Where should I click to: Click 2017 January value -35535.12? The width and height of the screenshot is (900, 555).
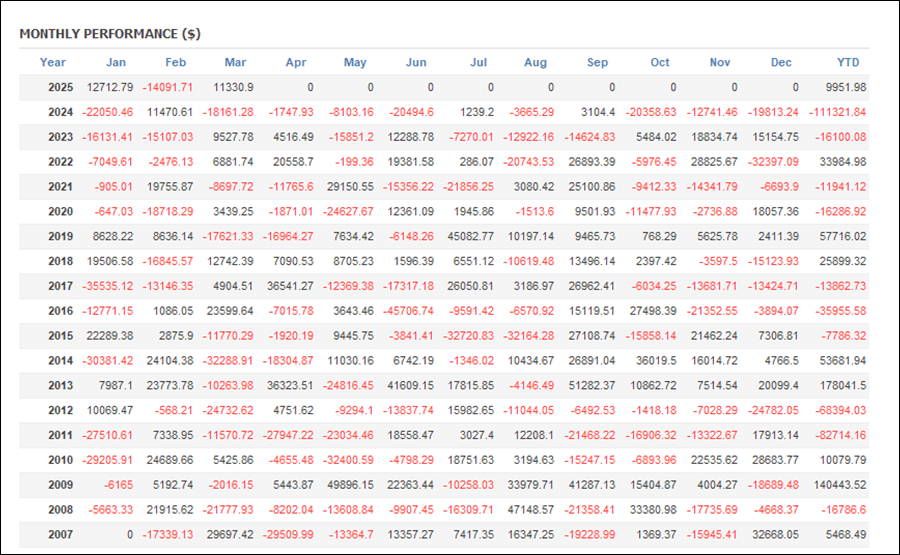108,286
